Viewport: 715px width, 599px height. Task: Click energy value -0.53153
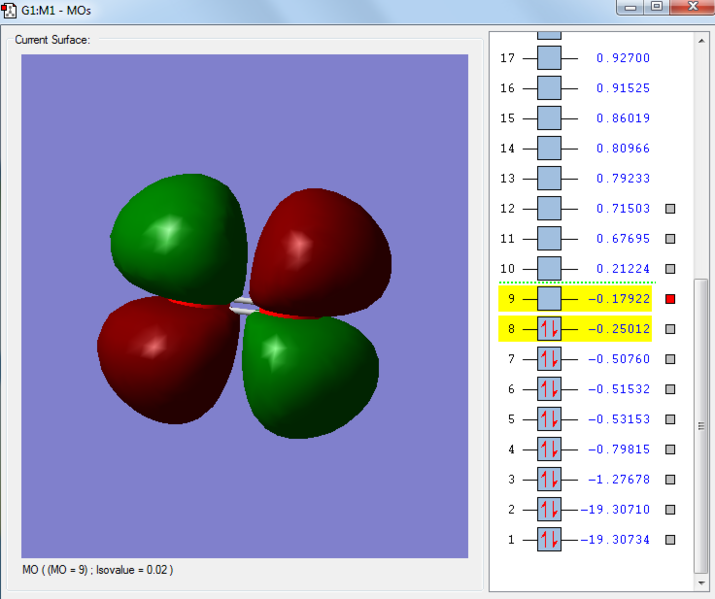click(x=619, y=419)
